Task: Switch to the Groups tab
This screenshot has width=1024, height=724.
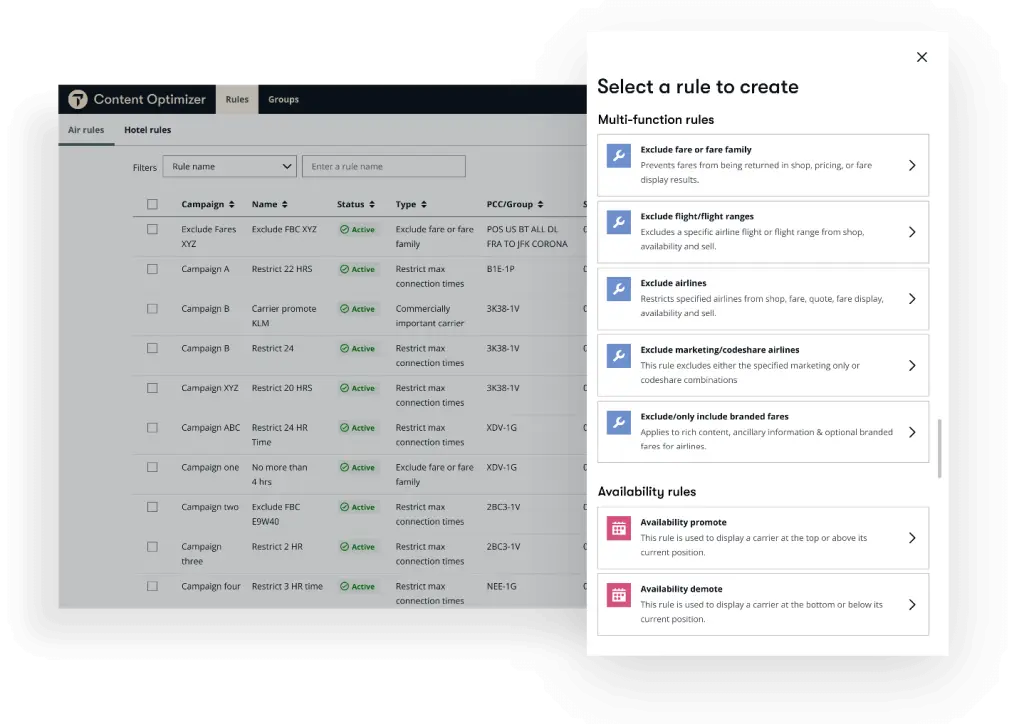Action: [x=283, y=100]
